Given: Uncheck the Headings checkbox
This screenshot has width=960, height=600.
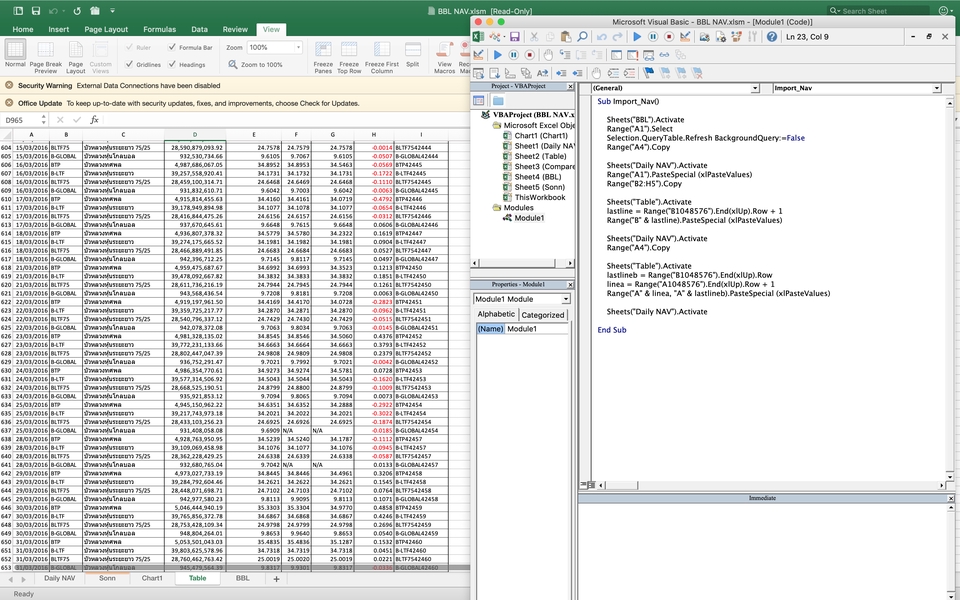Looking at the screenshot, I should click(x=172, y=64).
